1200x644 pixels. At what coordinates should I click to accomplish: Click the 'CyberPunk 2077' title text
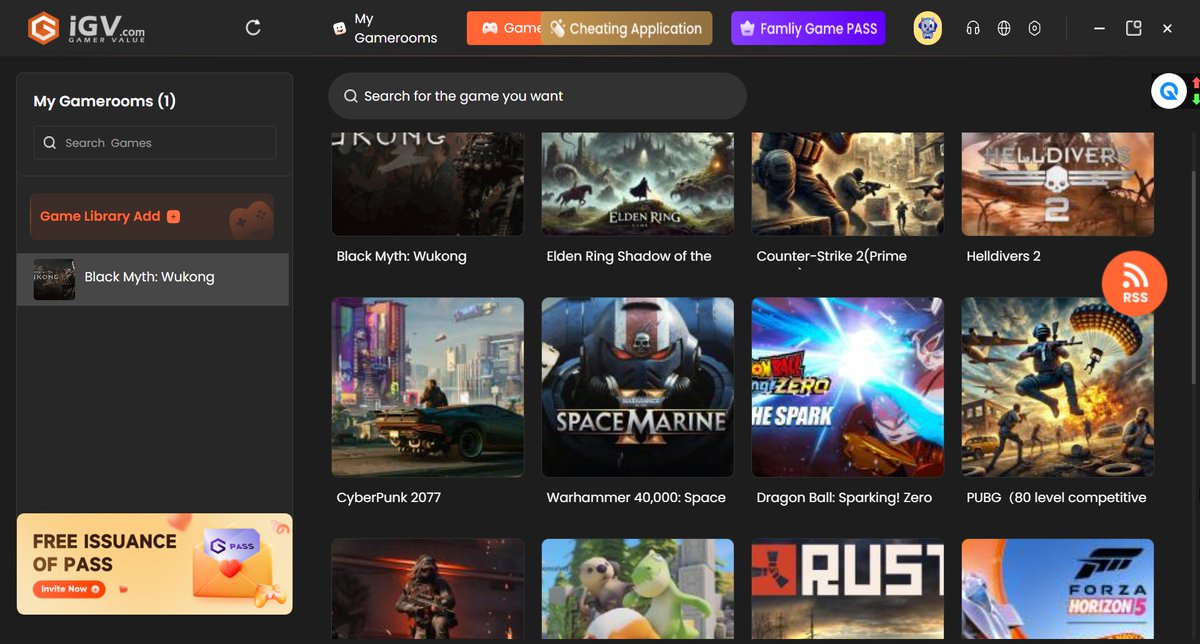pos(388,497)
